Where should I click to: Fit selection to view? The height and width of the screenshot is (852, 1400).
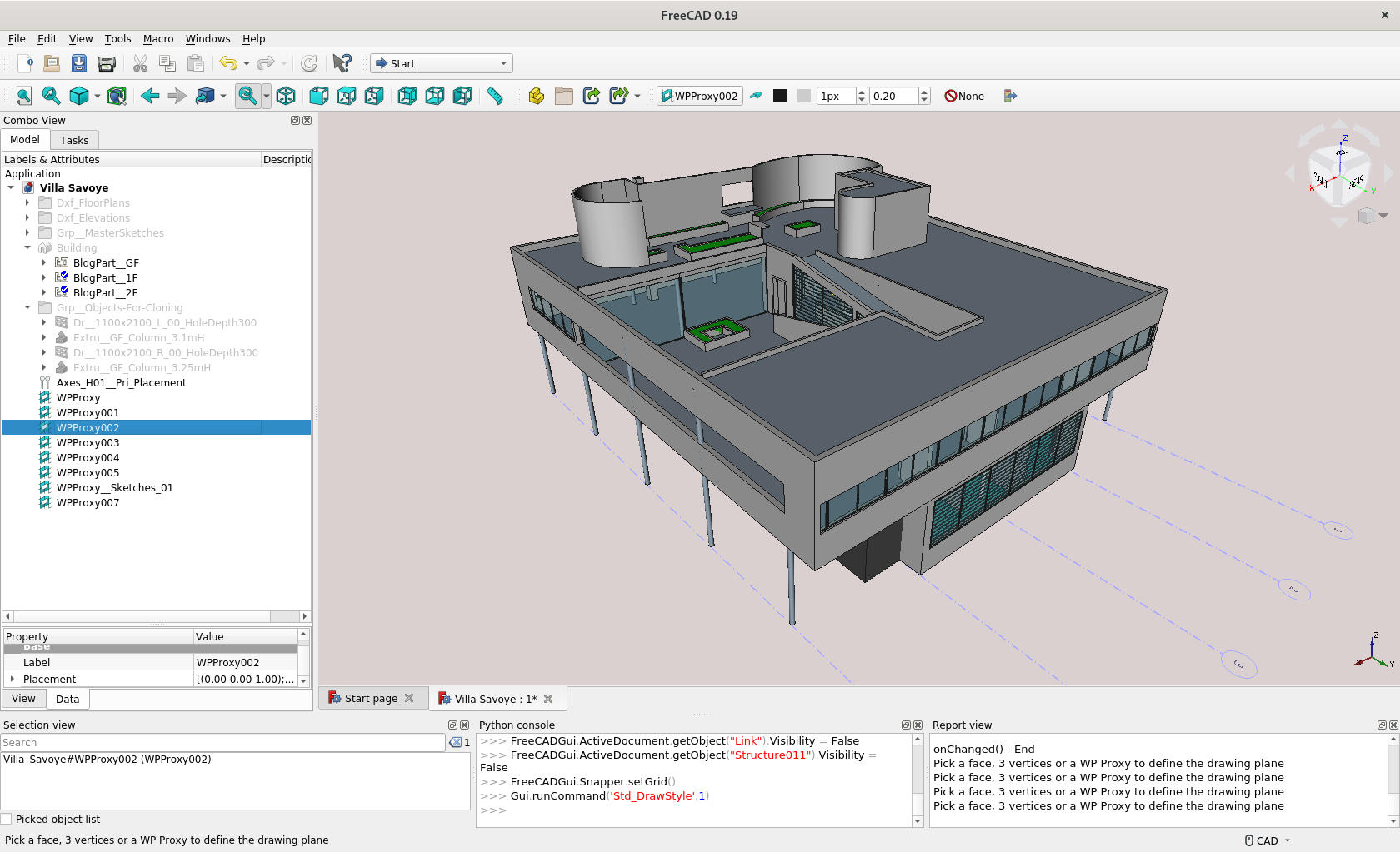(52, 96)
